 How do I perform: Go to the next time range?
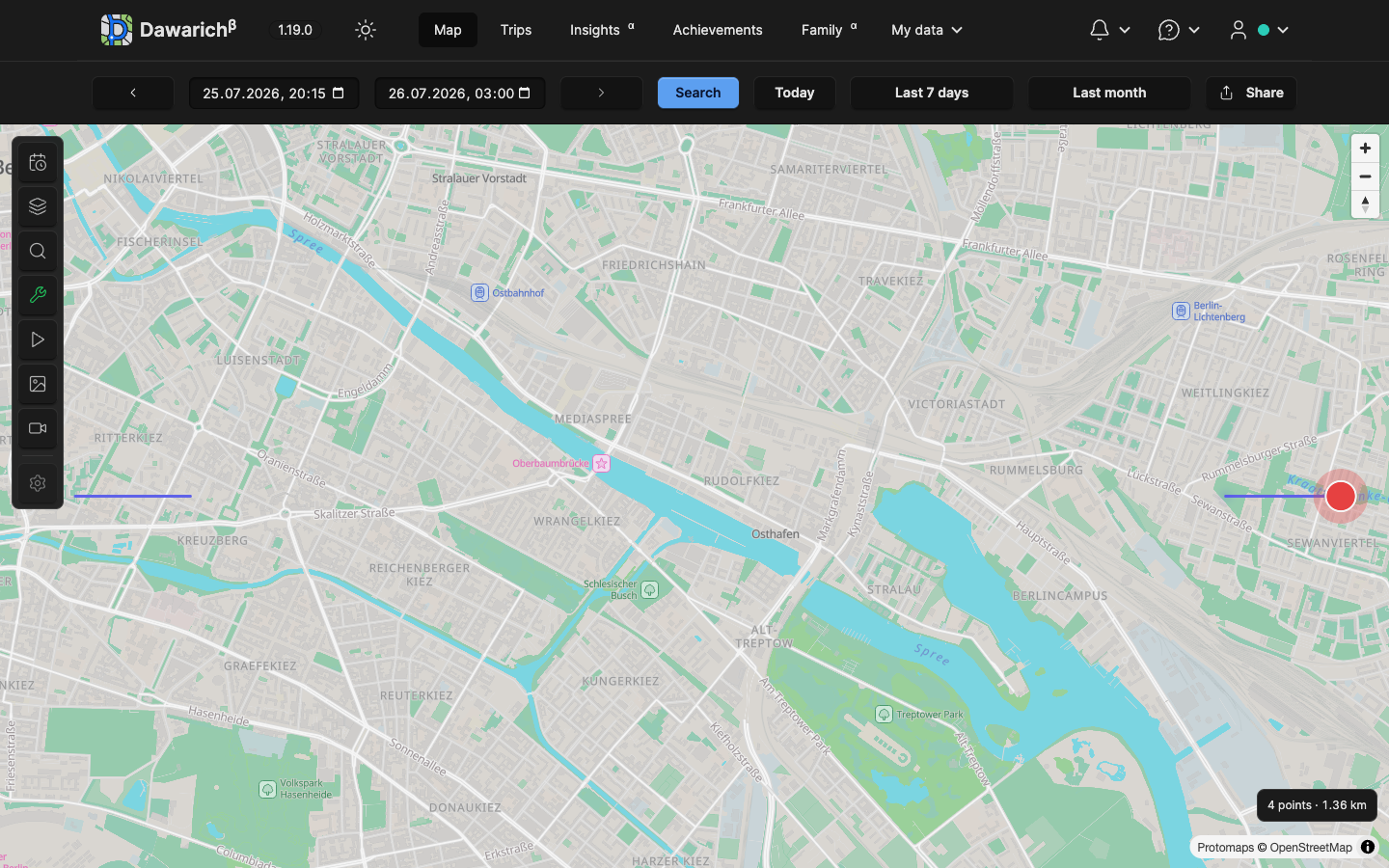pyautogui.click(x=601, y=93)
